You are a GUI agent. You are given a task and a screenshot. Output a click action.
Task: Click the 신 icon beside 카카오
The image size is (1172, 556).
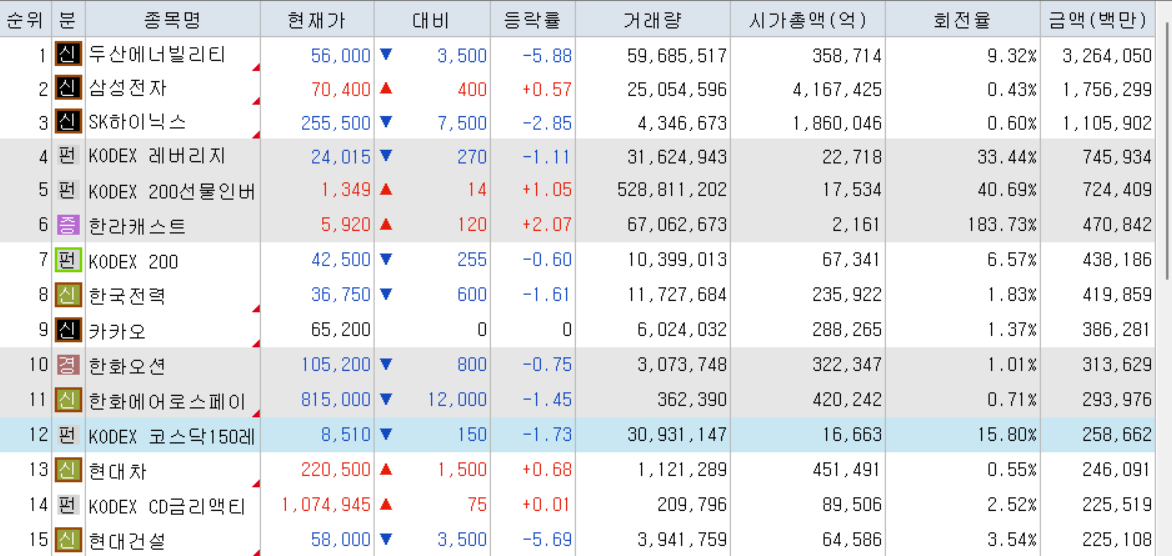pos(67,330)
